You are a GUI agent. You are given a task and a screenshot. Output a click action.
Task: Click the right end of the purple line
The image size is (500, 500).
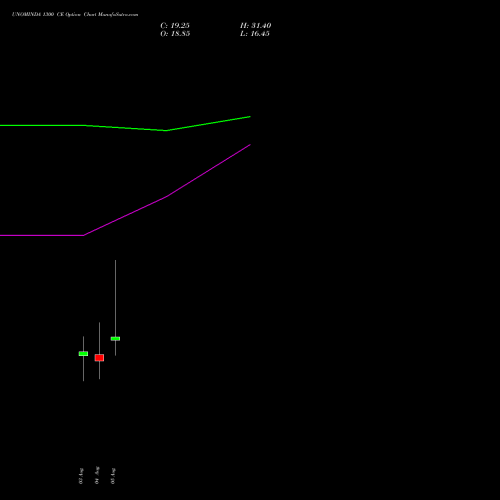click(x=250, y=145)
